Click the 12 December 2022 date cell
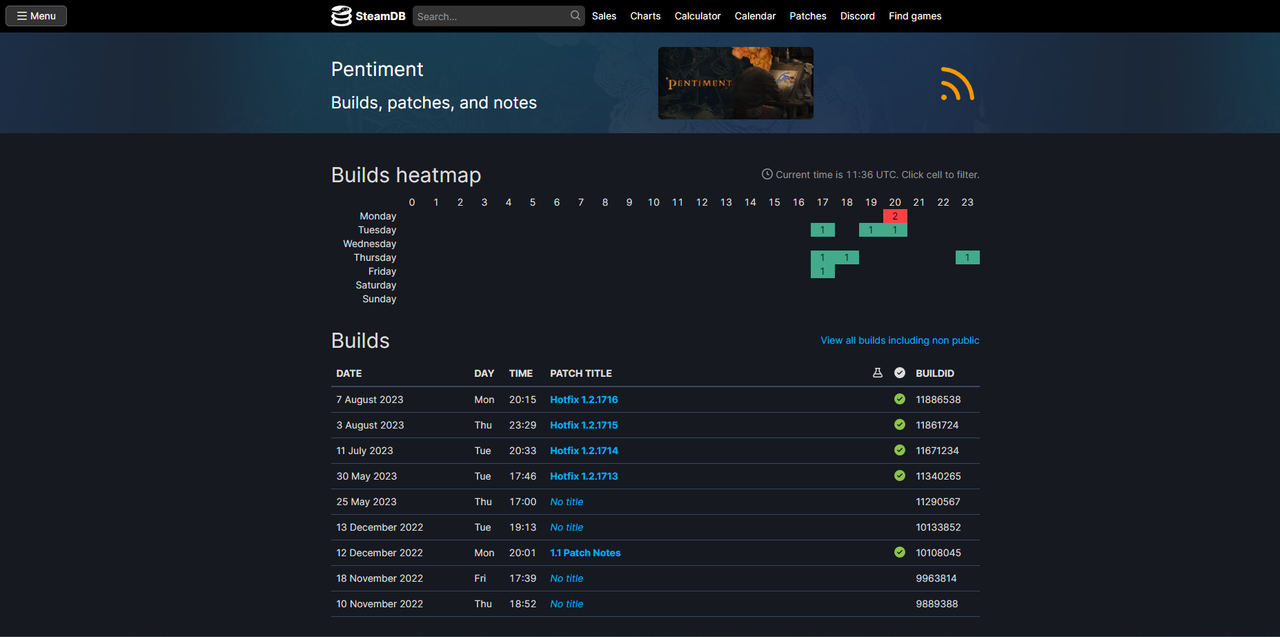Viewport: 1280px width, 637px height. click(x=380, y=553)
